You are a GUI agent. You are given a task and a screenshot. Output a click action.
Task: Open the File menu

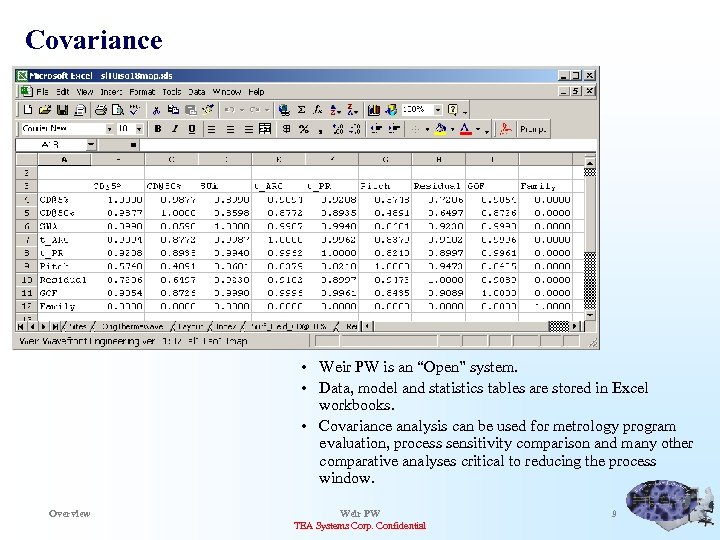(x=42, y=92)
